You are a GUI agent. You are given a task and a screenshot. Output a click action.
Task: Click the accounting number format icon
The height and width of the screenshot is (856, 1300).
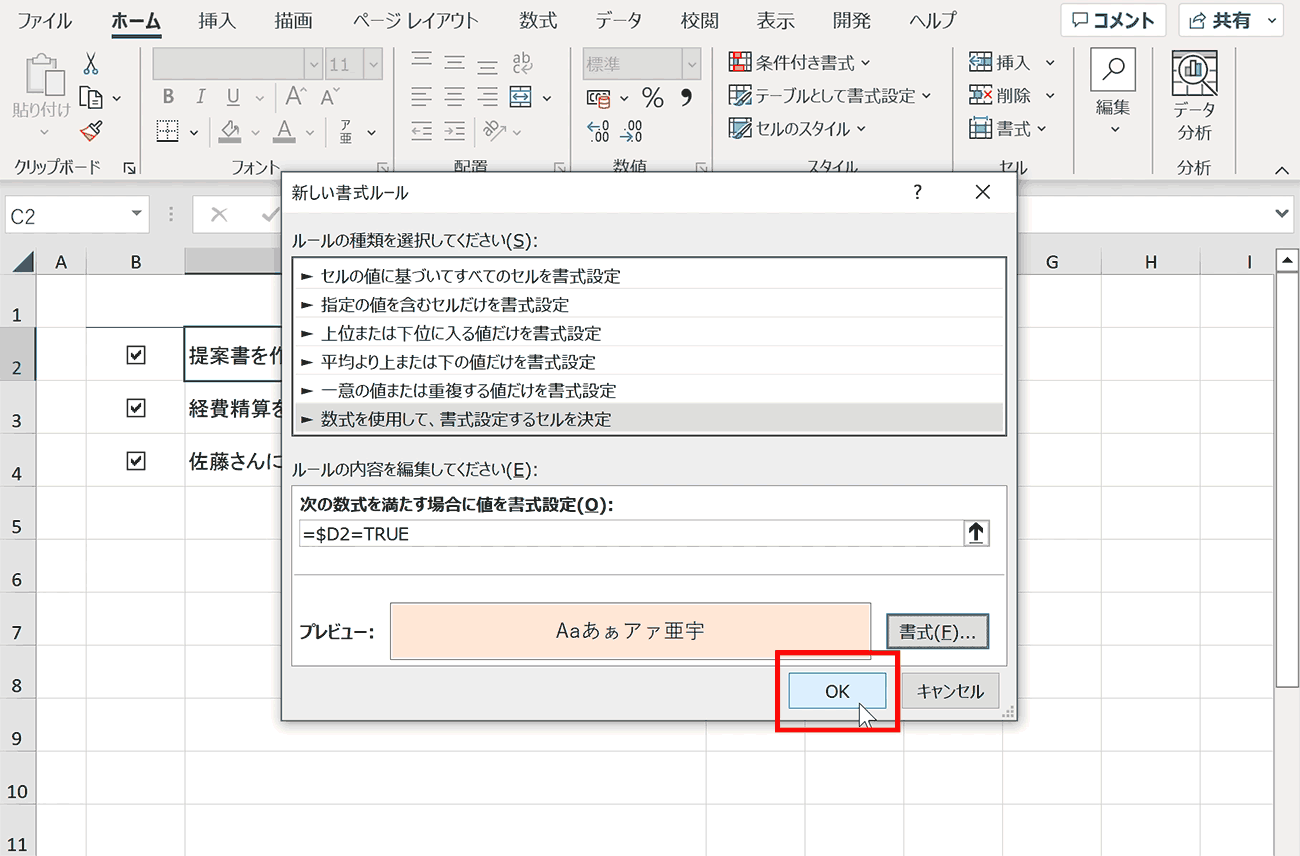599,98
